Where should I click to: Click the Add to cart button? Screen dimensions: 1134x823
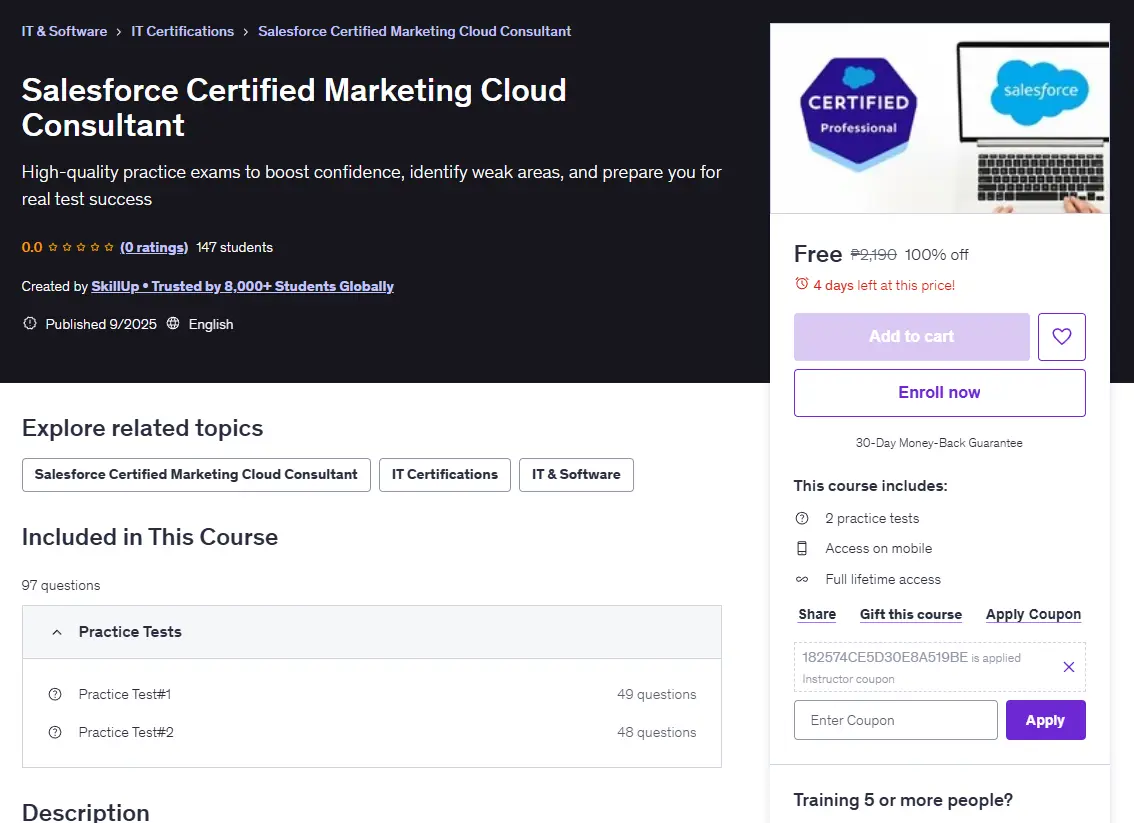(911, 336)
